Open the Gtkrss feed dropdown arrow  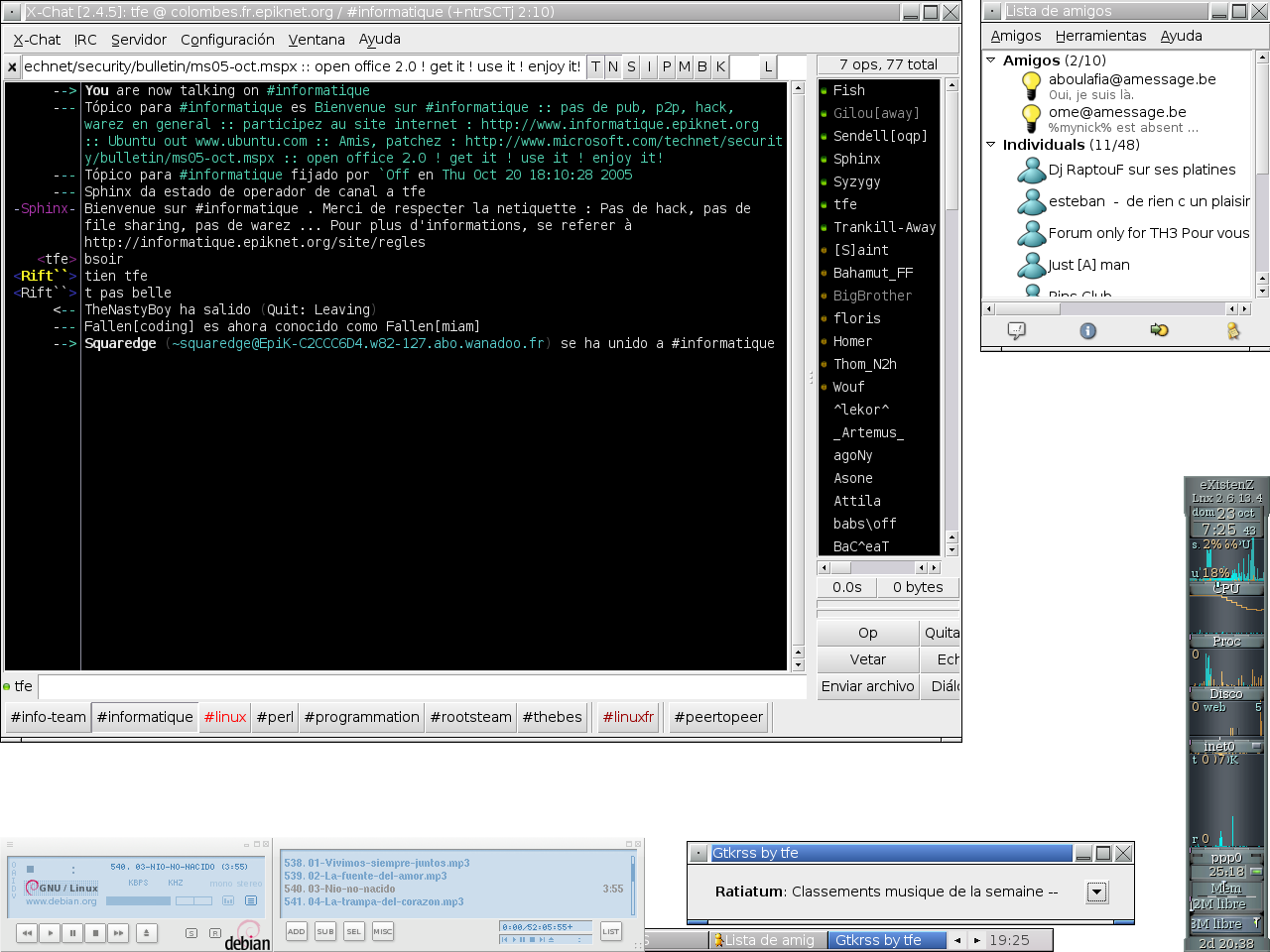point(1096,892)
